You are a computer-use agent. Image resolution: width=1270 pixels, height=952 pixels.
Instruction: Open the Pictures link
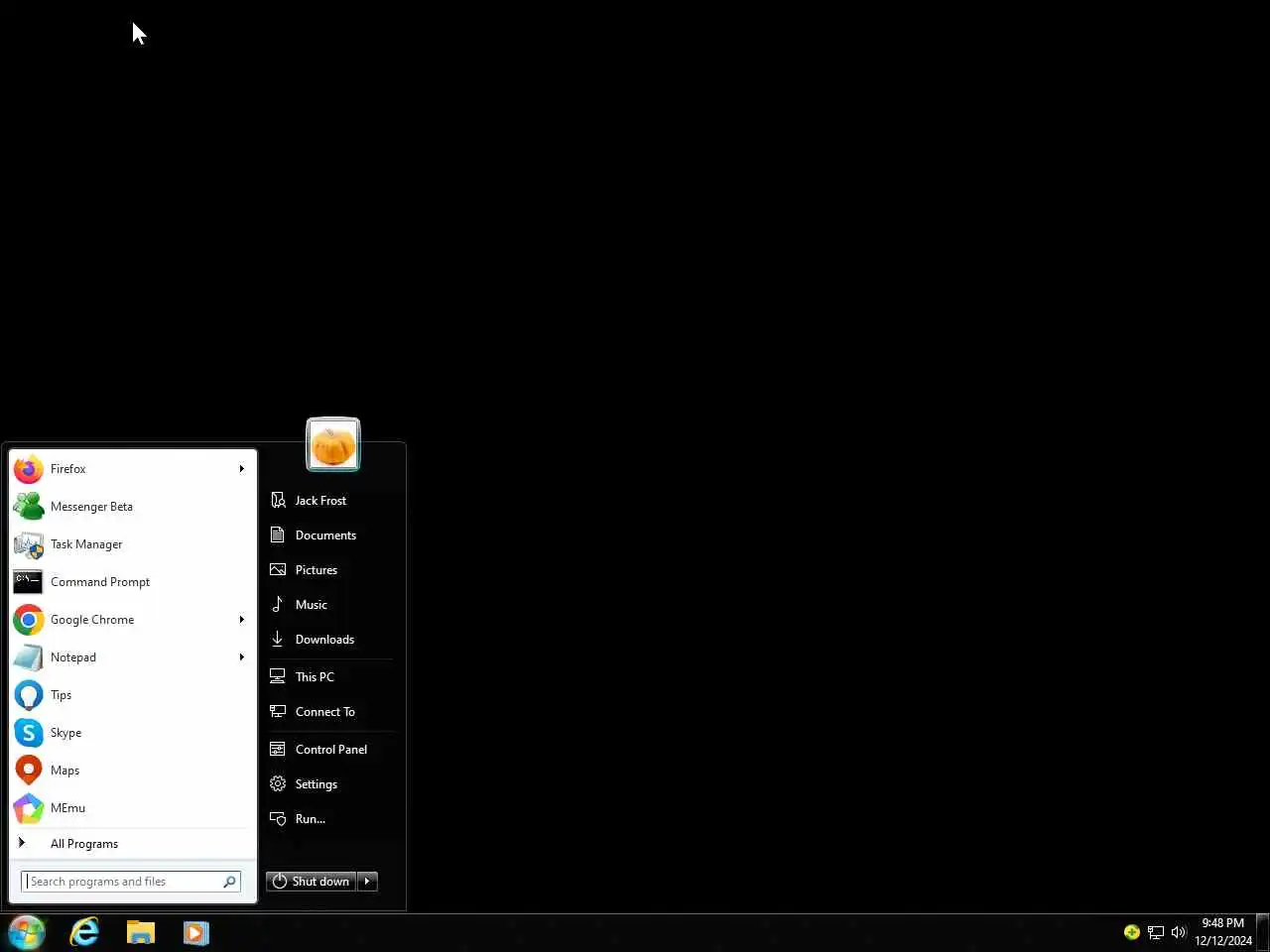click(x=317, y=570)
